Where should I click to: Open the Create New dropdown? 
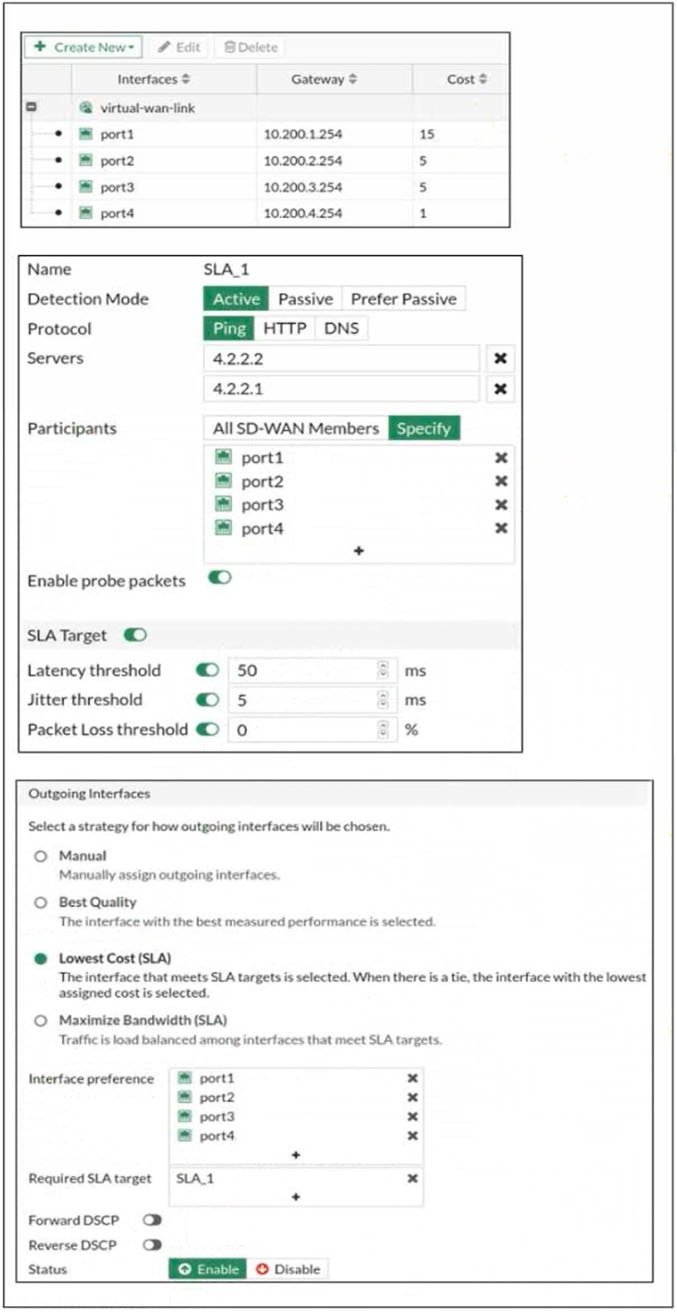(x=83, y=47)
